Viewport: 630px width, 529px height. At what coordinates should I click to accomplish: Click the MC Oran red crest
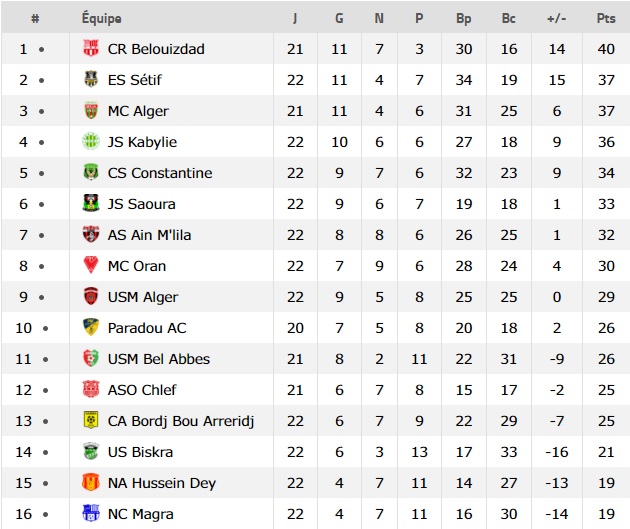pos(91,265)
